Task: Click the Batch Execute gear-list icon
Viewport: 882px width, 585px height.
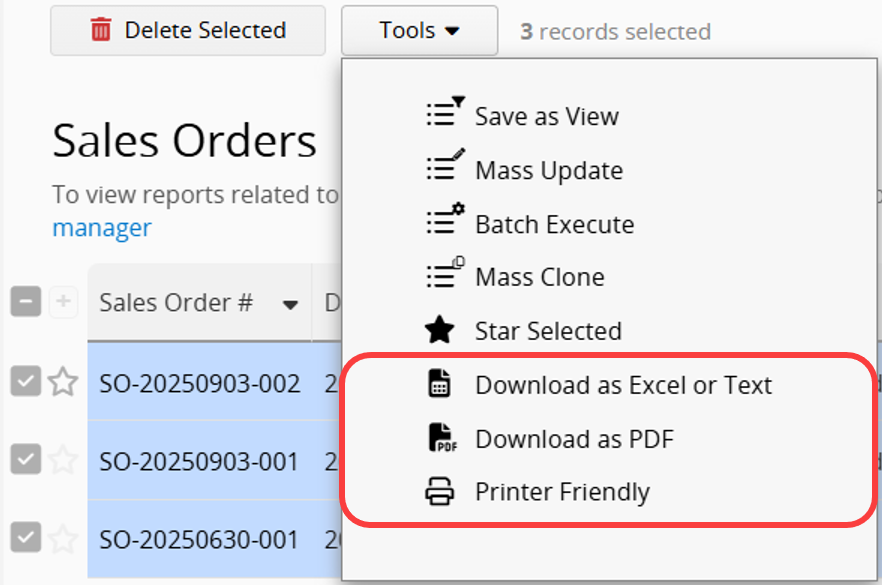Action: [x=444, y=221]
